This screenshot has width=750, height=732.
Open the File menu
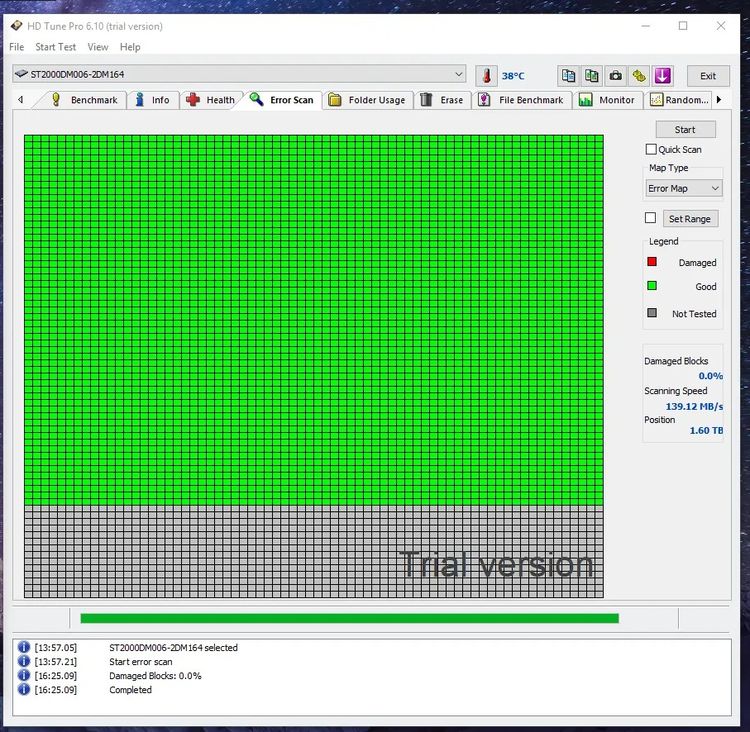click(x=16, y=47)
